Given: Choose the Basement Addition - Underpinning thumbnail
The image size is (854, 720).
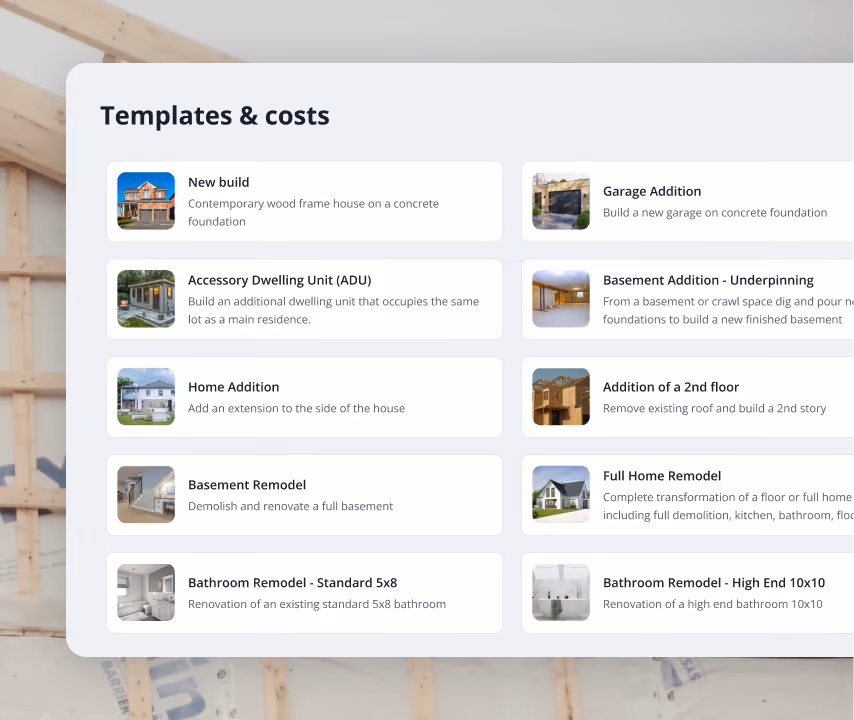Looking at the screenshot, I should (561, 299).
